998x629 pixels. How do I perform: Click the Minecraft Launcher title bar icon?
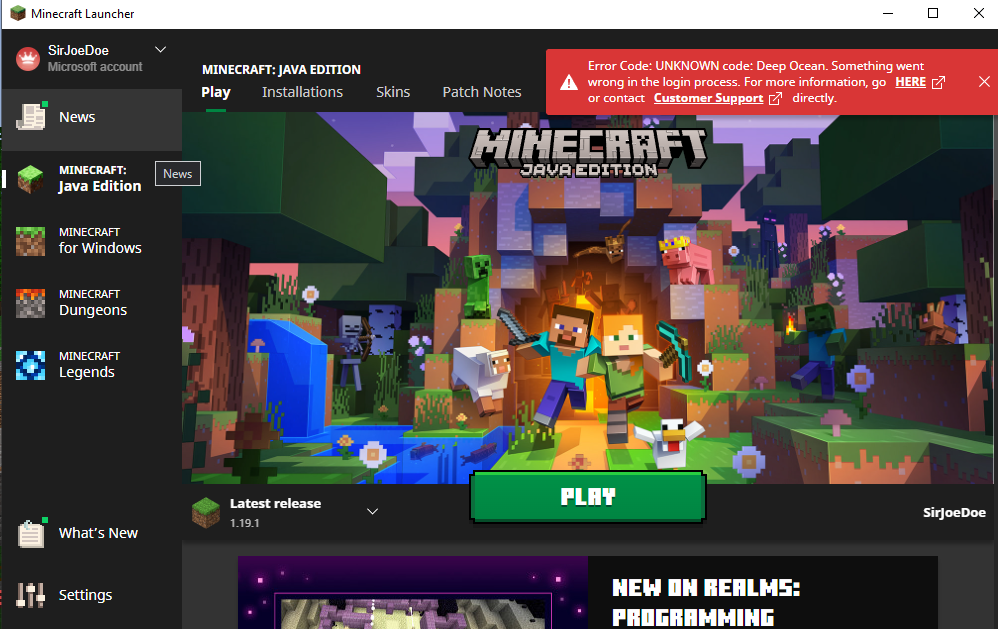point(18,13)
